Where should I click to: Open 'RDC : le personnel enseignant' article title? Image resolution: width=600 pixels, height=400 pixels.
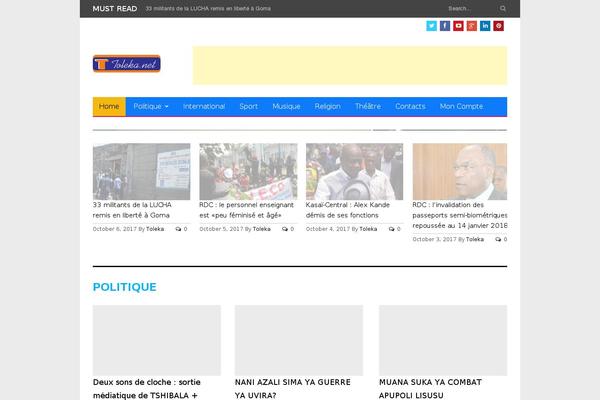click(x=246, y=210)
